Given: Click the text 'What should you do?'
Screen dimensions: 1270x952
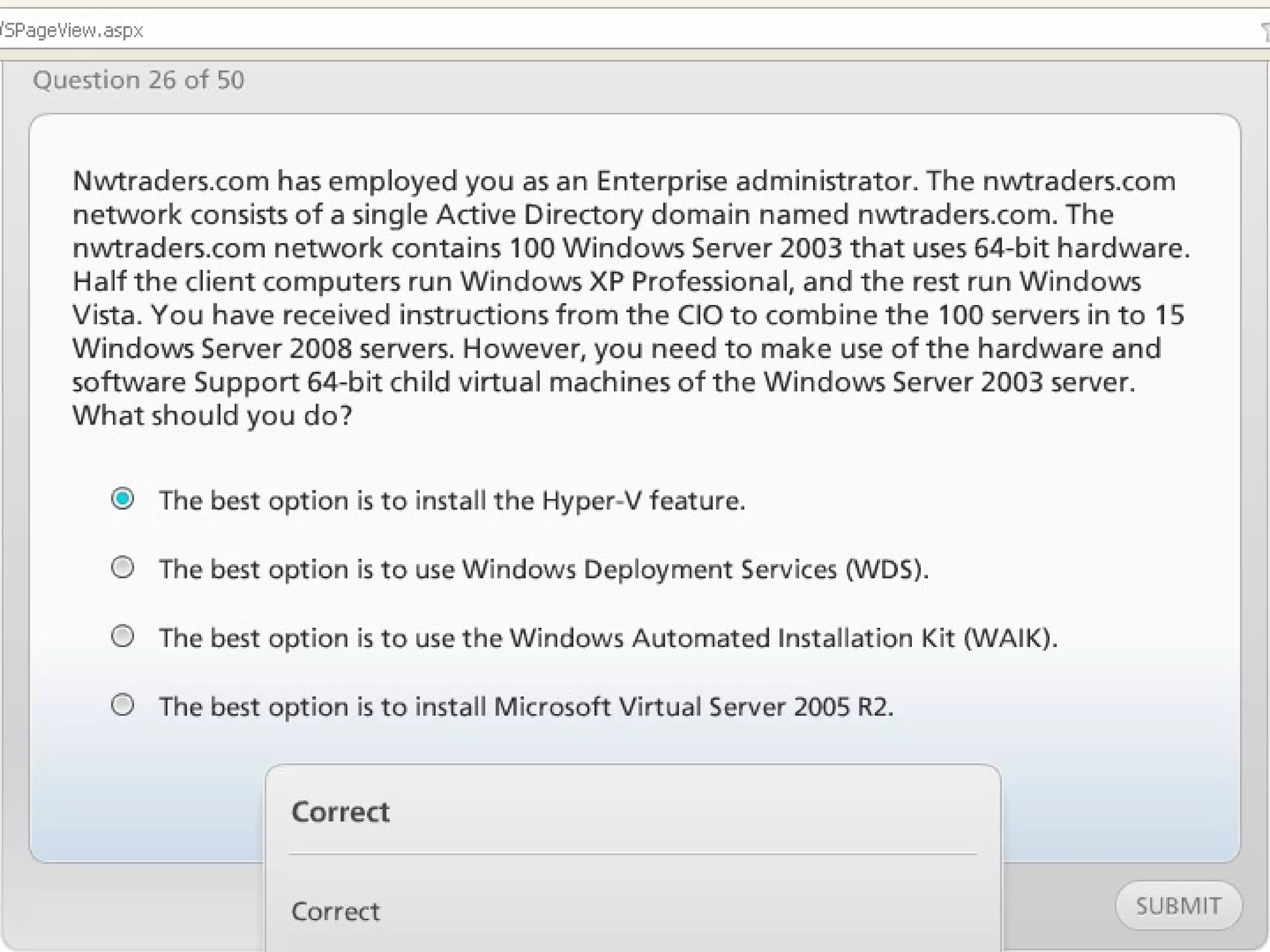Looking at the screenshot, I should [x=213, y=415].
